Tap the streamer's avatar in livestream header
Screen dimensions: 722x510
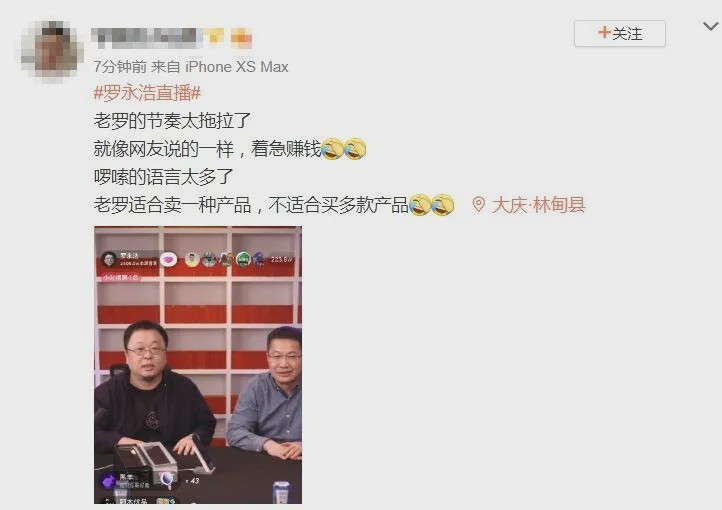(x=109, y=260)
